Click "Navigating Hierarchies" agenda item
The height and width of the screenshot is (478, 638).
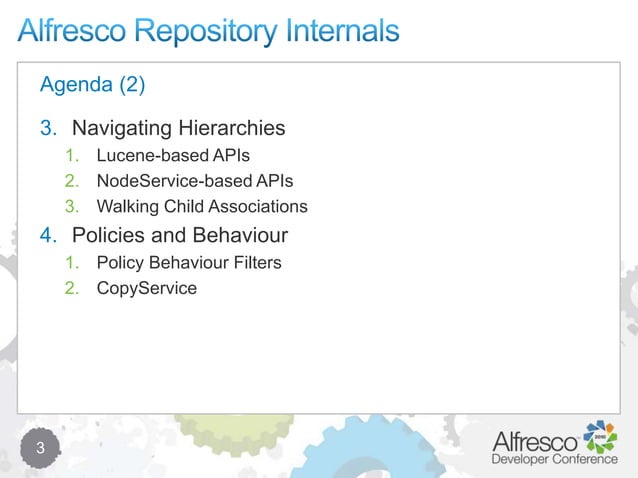coord(179,128)
